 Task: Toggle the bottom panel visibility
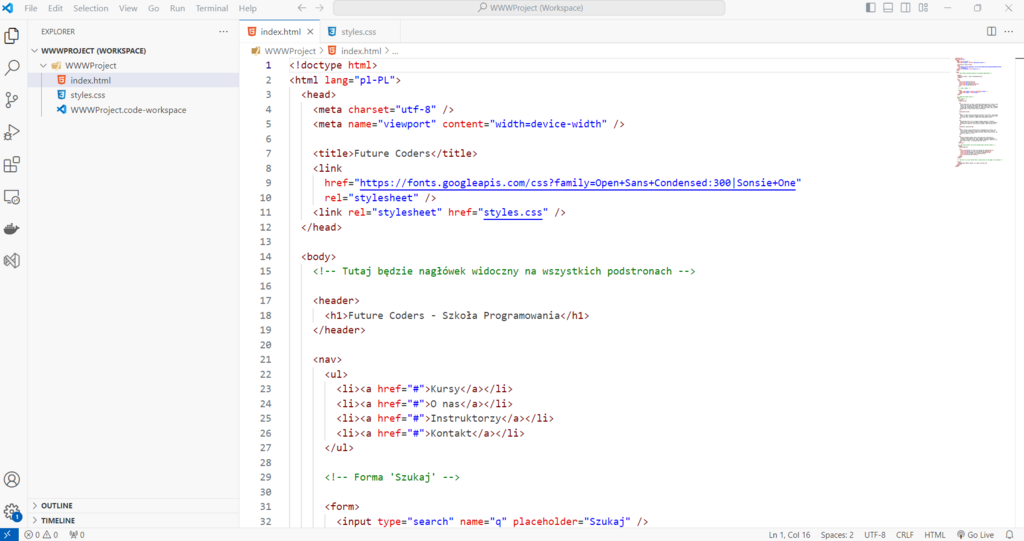(x=888, y=8)
